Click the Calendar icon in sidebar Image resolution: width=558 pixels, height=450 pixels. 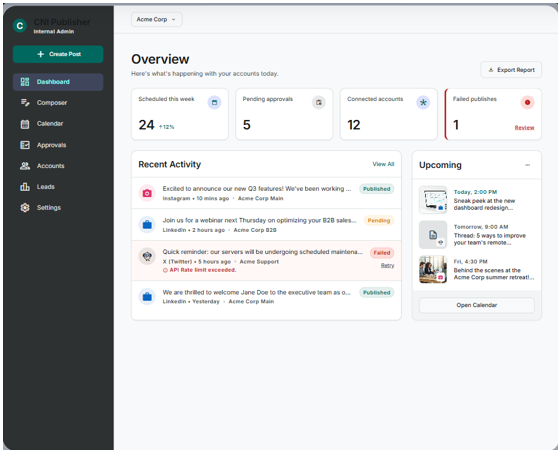tap(25, 124)
